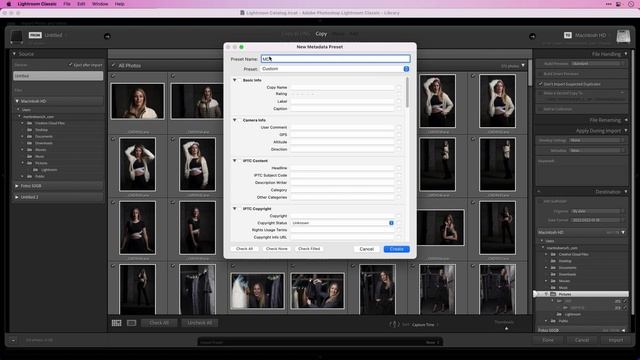Select the Lightroom folder in Source
Screen dimensions: 640x360
pos(49,170)
